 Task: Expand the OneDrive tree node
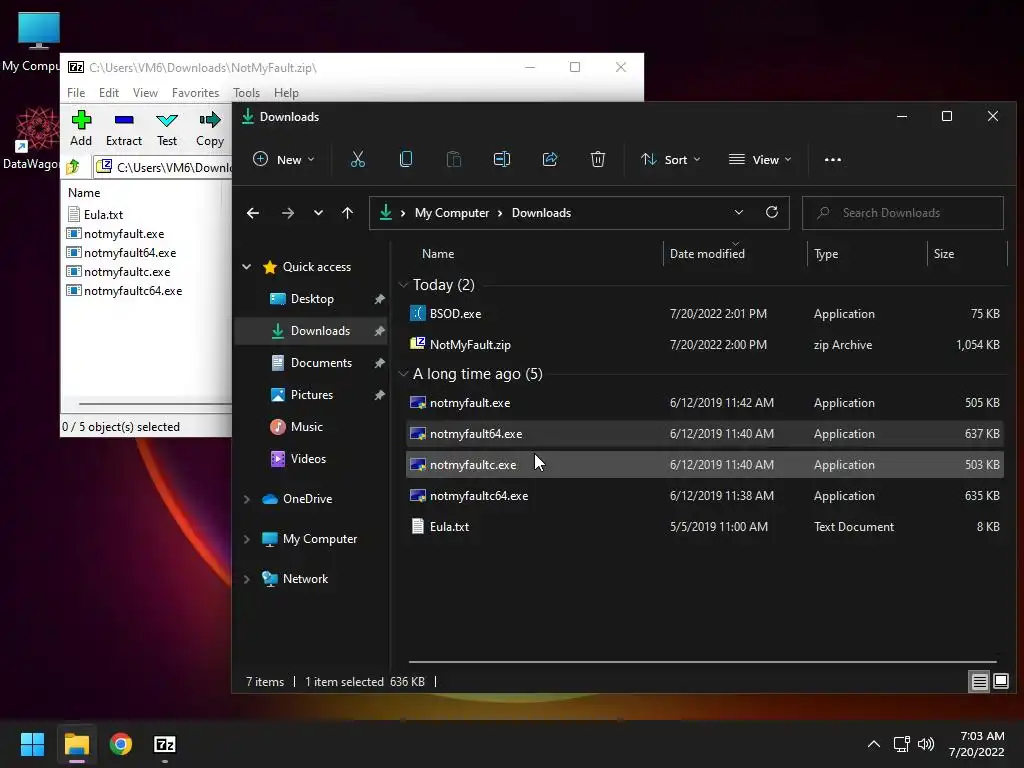(247, 499)
